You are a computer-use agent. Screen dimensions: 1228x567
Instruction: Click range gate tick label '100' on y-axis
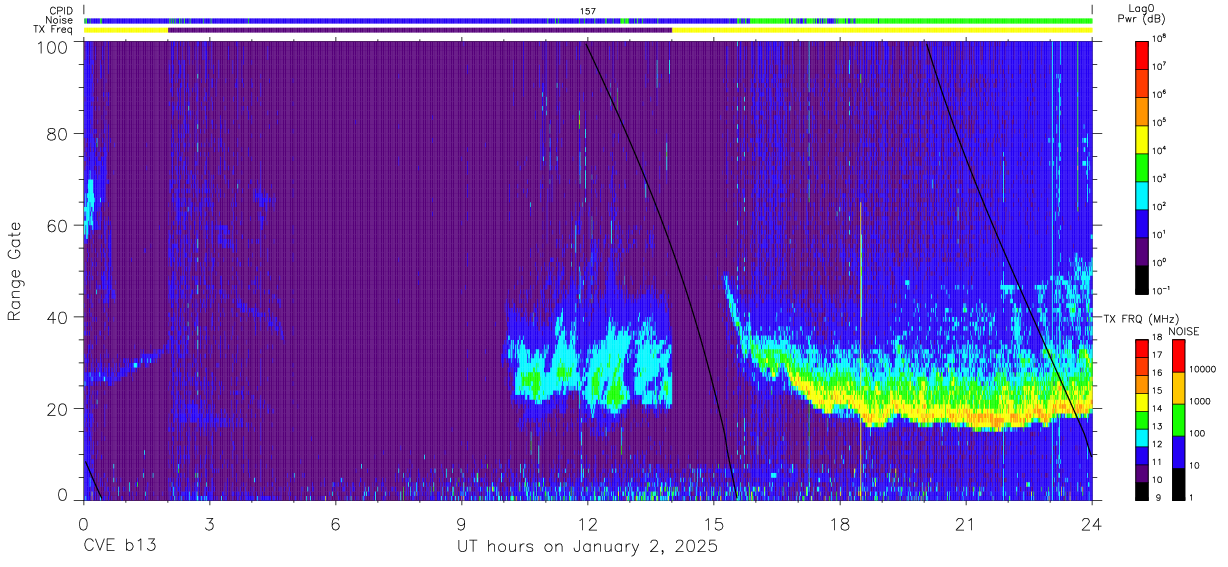(x=53, y=47)
